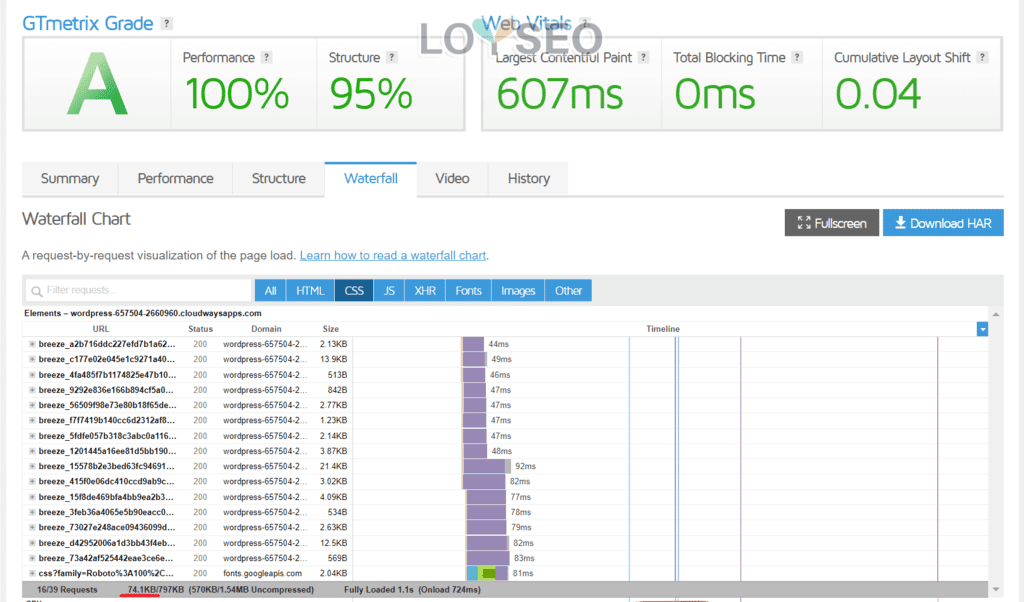1024x602 pixels.
Task: Click the 12.5KB size value
Action: [334, 543]
